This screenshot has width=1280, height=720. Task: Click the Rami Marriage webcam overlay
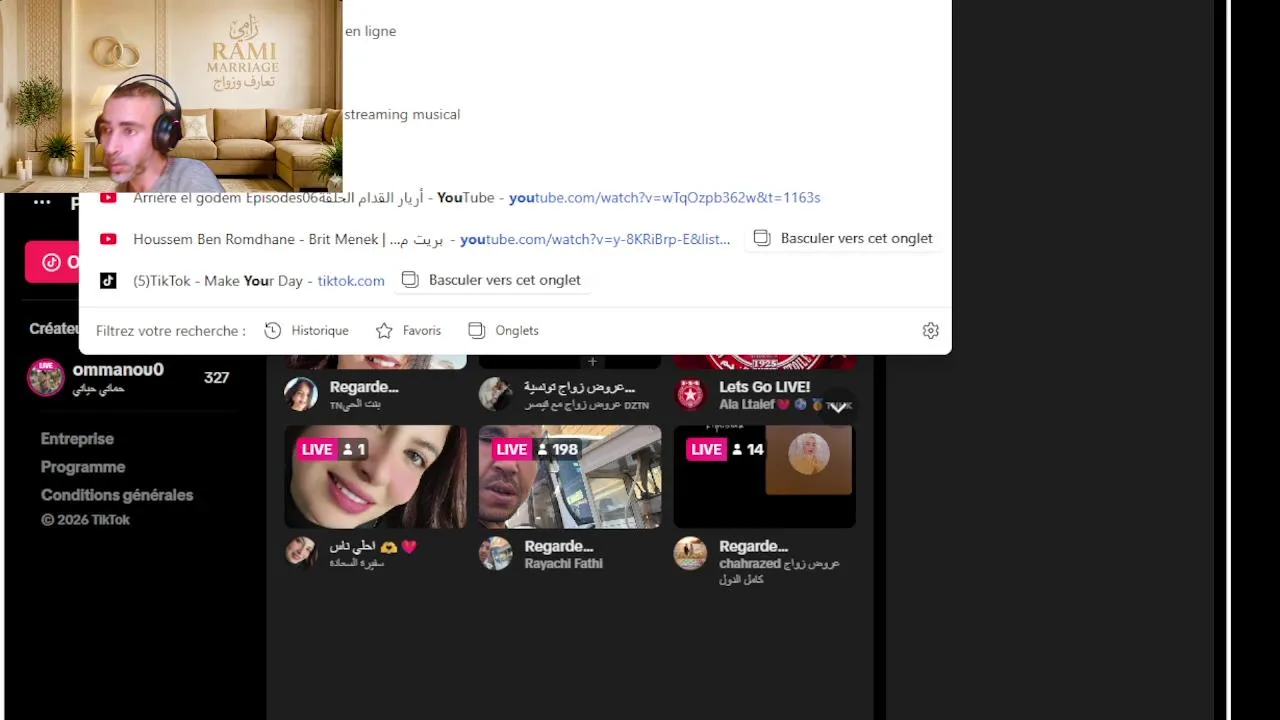(x=171, y=96)
